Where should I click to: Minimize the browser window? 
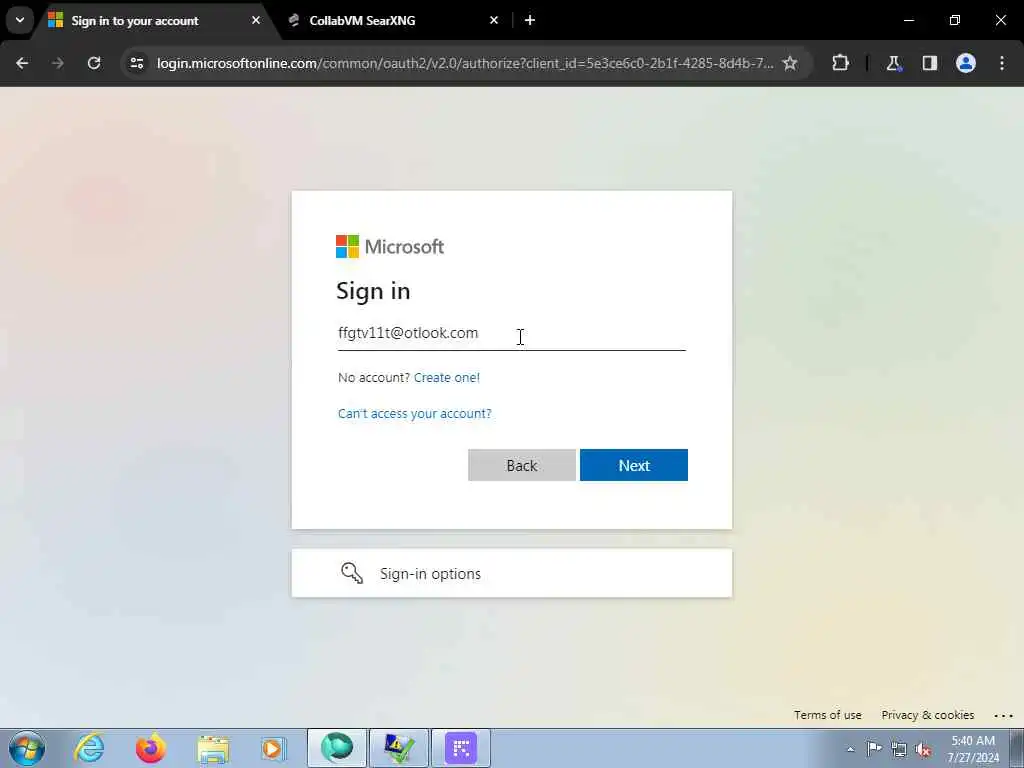tap(909, 20)
